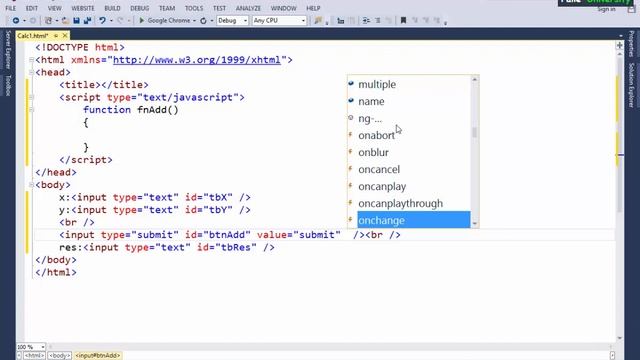Open the TEST menu
Image resolution: width=640 pixels, height=360 pixels.
[219, 8]
